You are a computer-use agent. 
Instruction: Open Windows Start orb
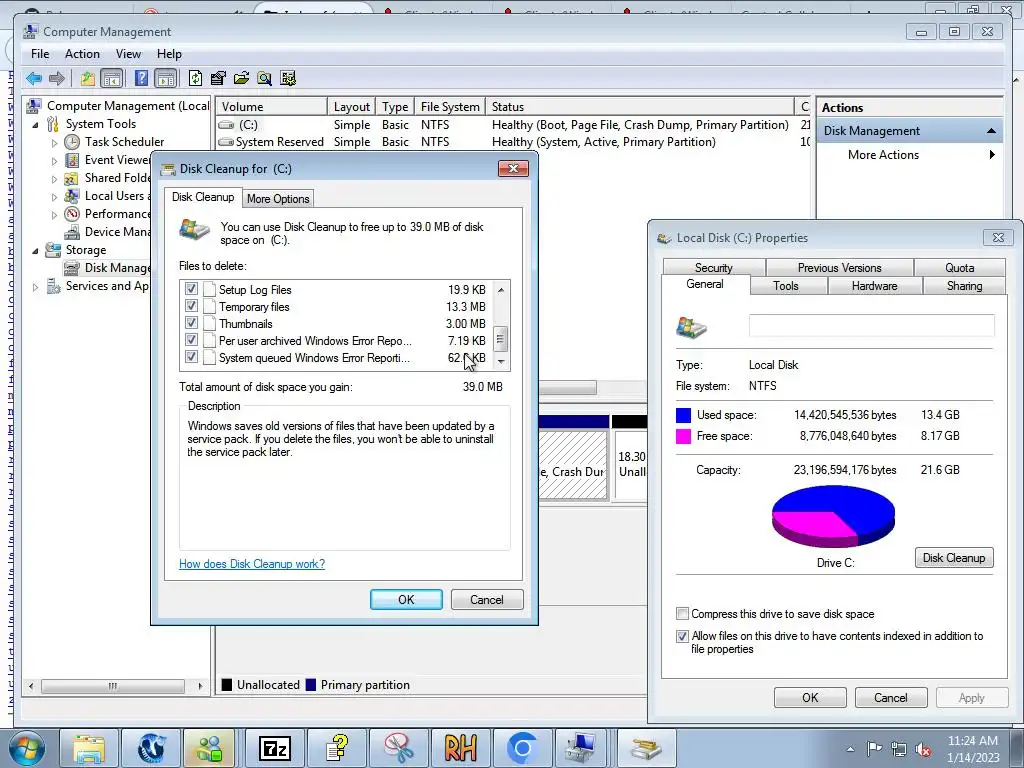(27, 748)
